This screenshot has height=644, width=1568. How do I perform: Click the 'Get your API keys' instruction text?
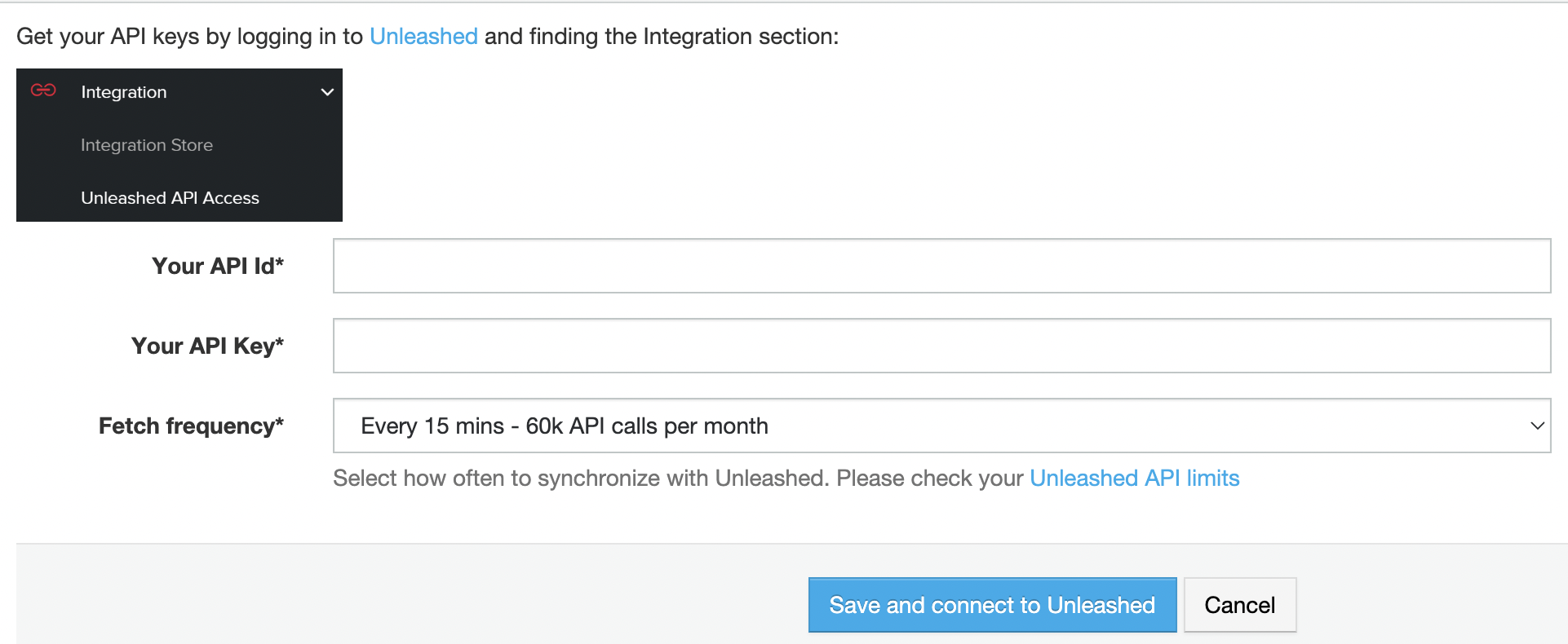pyautogui.click(x=188, y=37)
